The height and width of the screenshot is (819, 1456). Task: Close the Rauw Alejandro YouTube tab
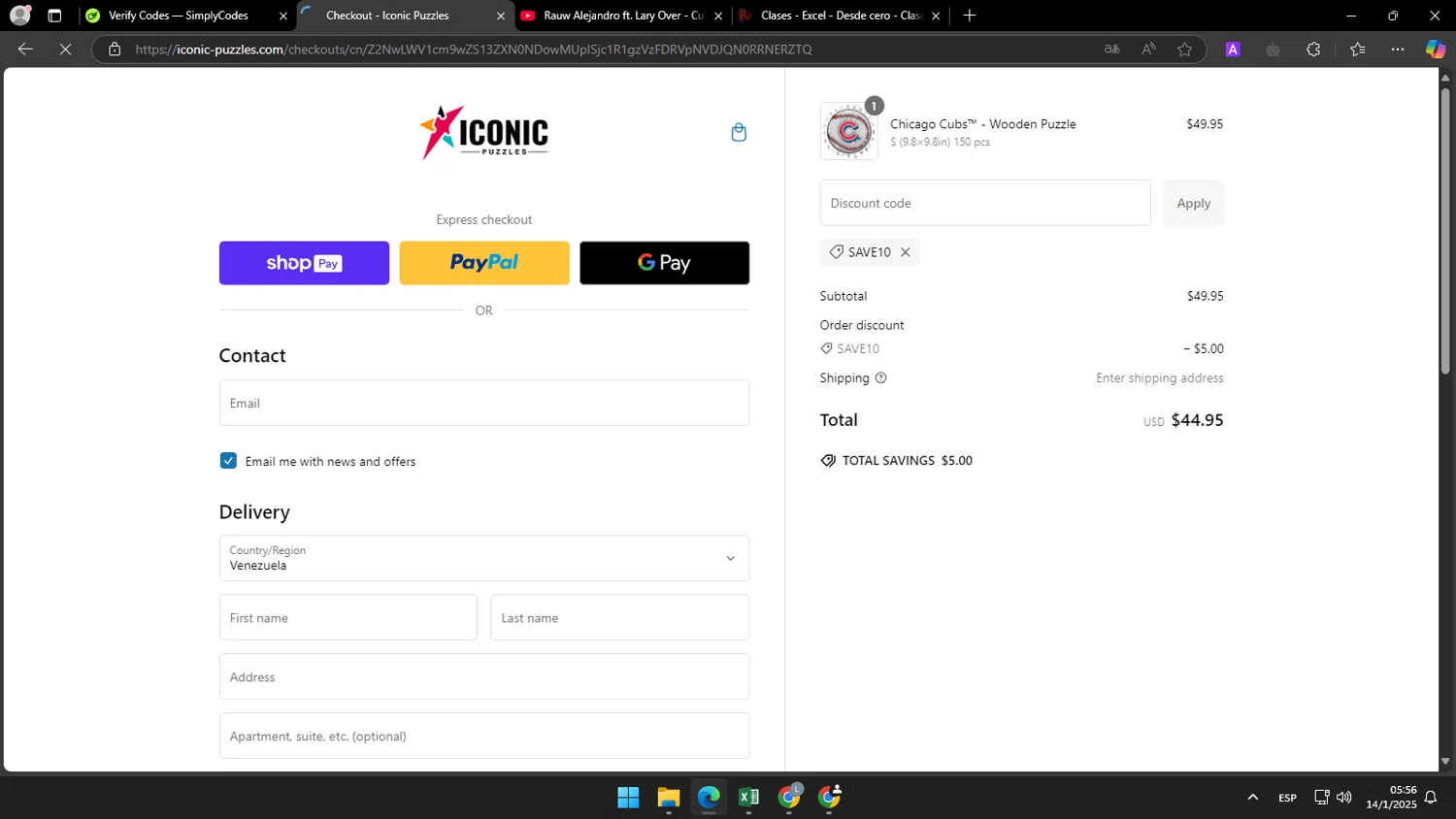[x=718, y=16]
